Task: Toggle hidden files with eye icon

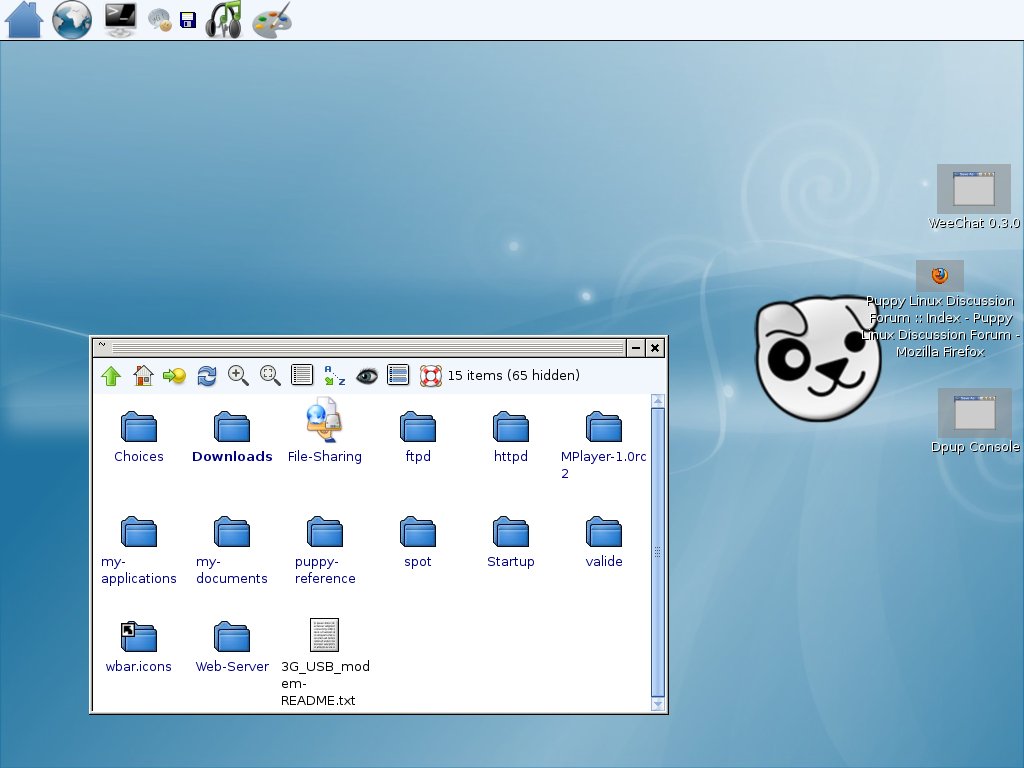Action: click(366, 376)
